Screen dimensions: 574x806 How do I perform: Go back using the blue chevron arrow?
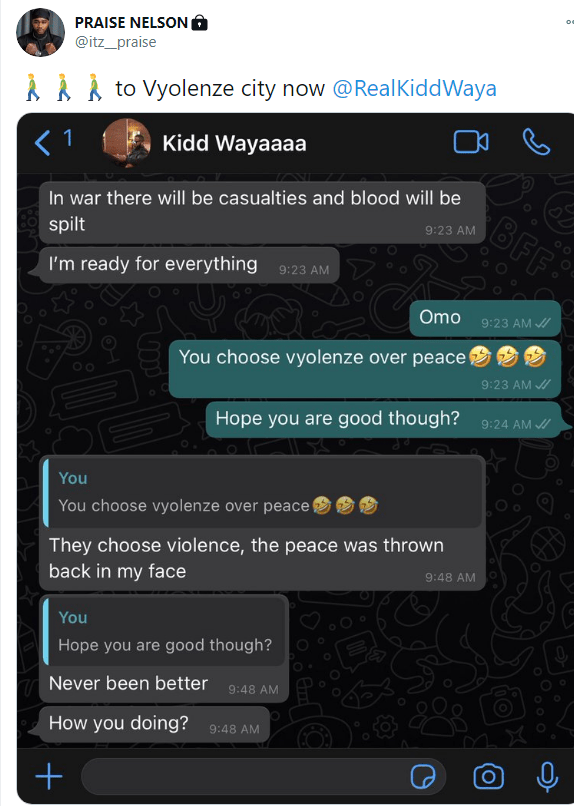tap(43, 142)
